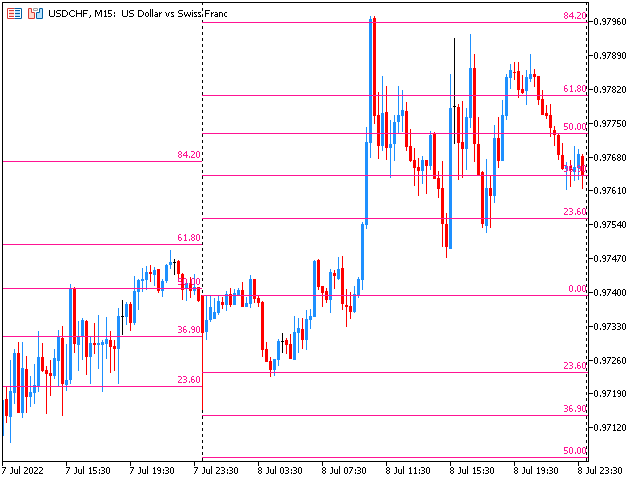This screenshot has height=480, width=640.
Task: Click the 8 Jul 07:30 time label
Action: [344, 468]
